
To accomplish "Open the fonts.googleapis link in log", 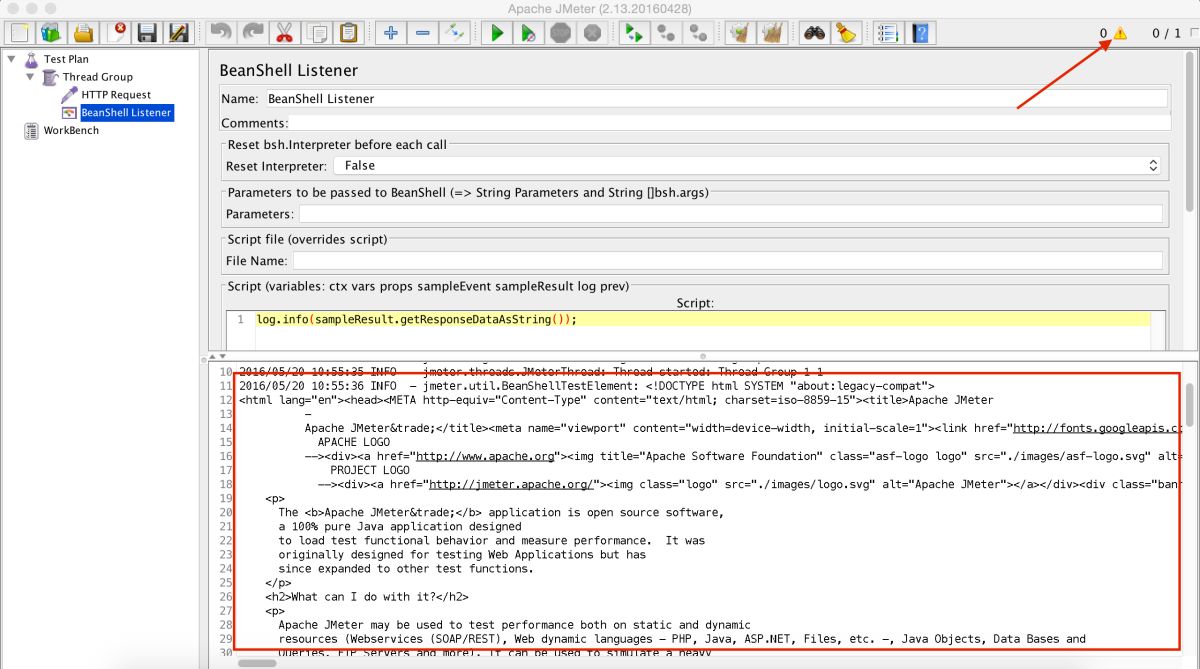I will point(1097,428).
